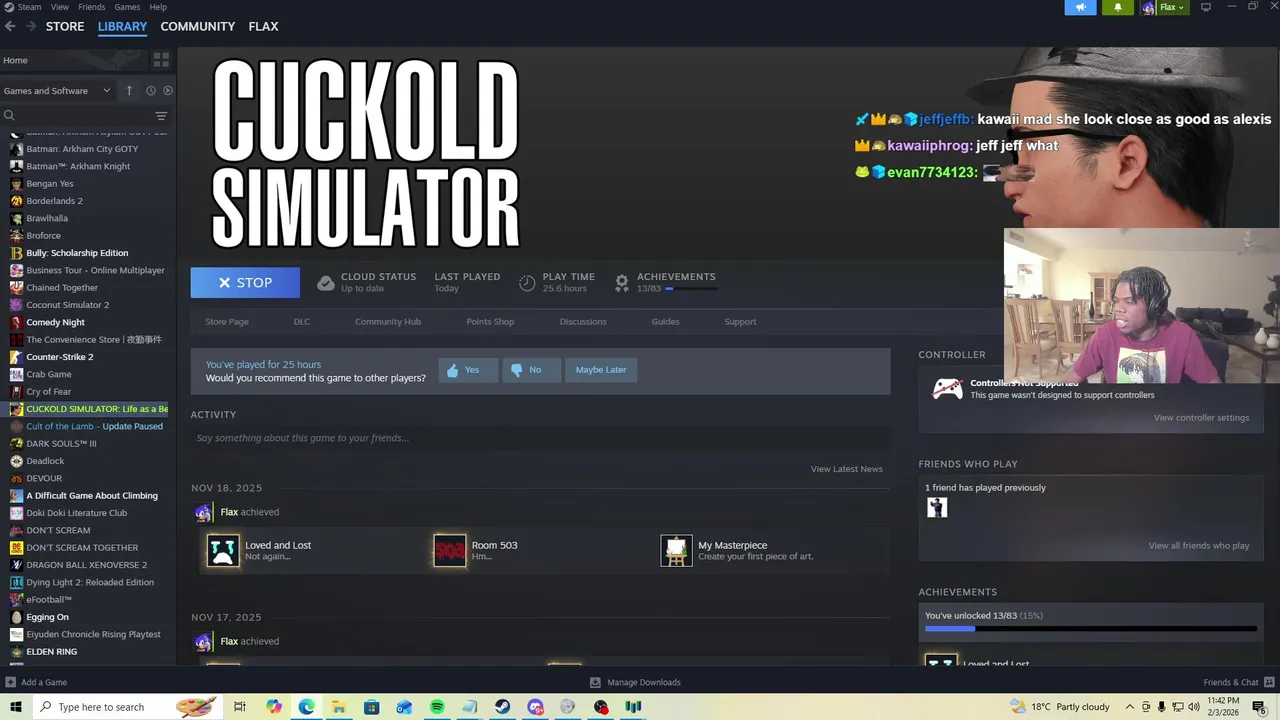The height and width of the screenshot is (720, 1280).
Task: Open File Explorer from the taskbar
Action: [339, 707]
